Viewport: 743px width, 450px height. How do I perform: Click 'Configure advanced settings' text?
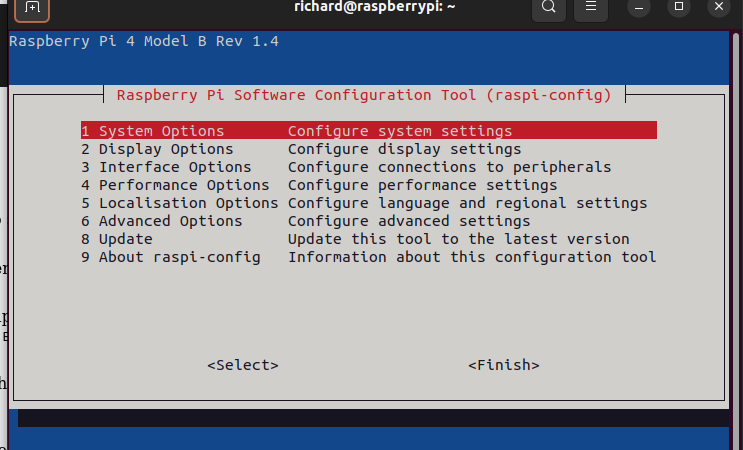409,221
